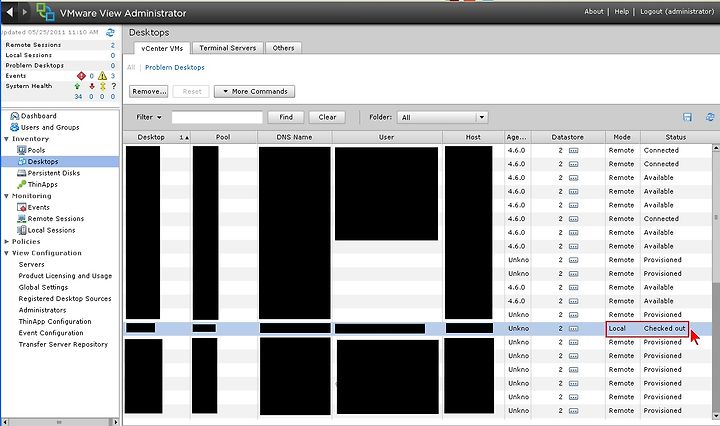Open the About link
The image size is (720, 426).
[x=594, y=11]
